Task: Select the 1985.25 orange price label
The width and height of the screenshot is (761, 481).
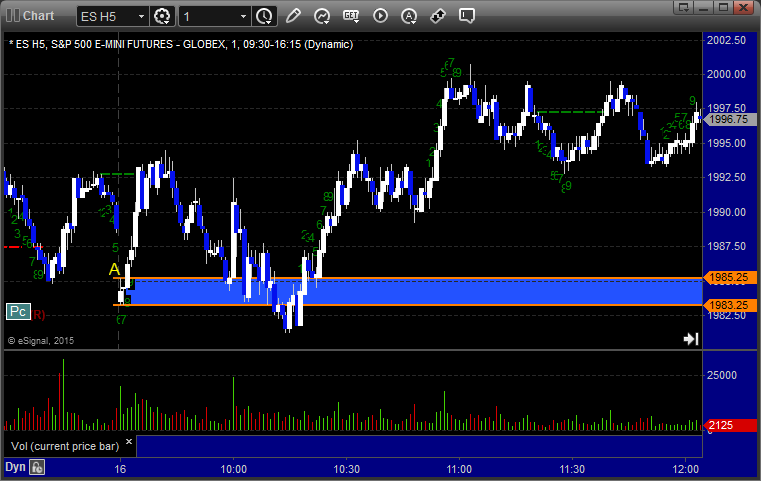Action: coord(730,277)
